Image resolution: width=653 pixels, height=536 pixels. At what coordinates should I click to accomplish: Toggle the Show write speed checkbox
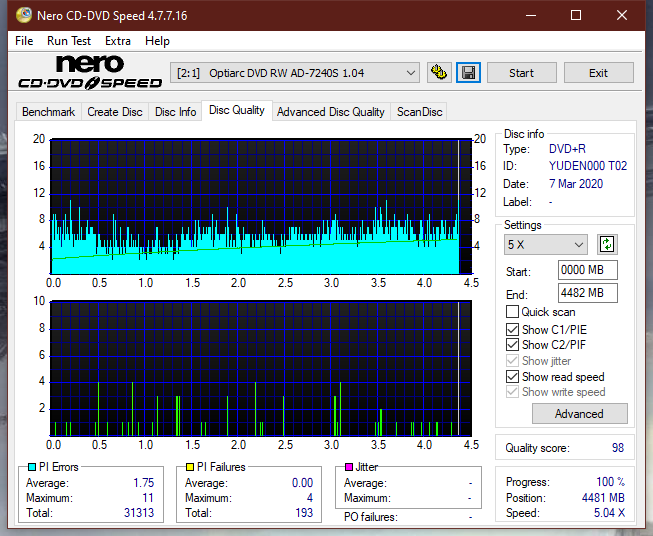[512, 392]
